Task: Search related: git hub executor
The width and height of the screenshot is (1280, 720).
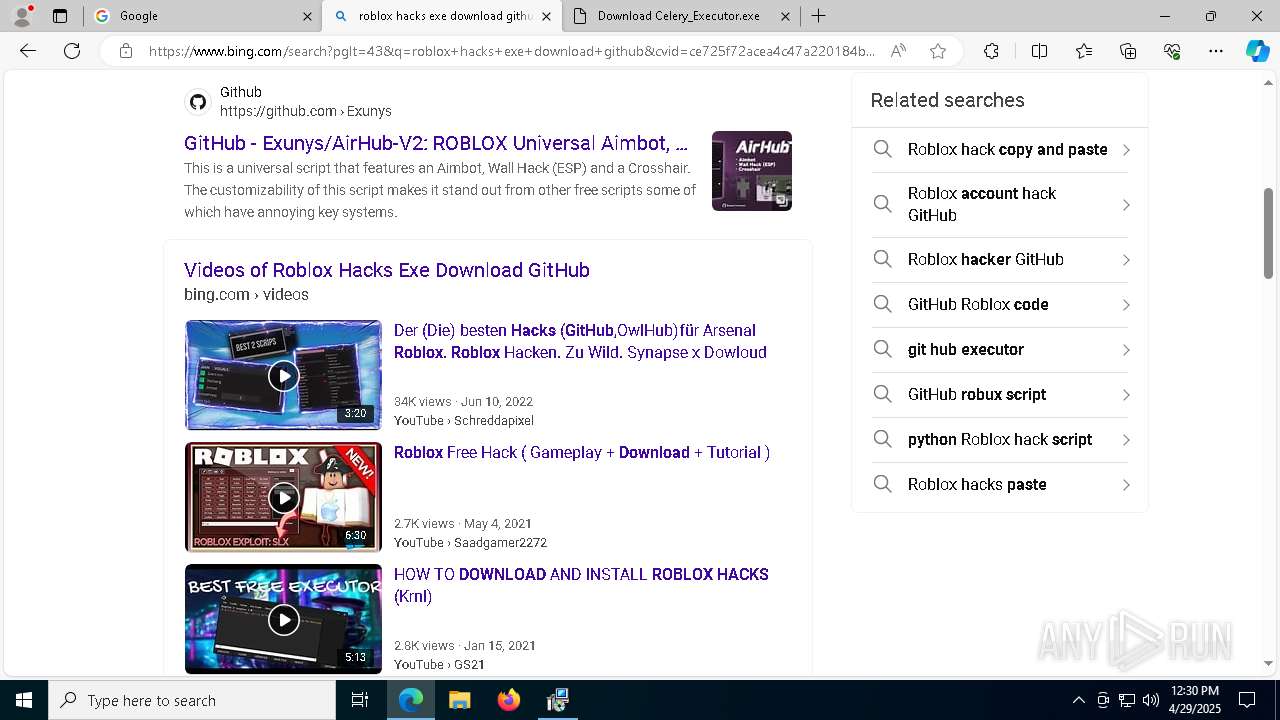Action: coord(1000,349)
